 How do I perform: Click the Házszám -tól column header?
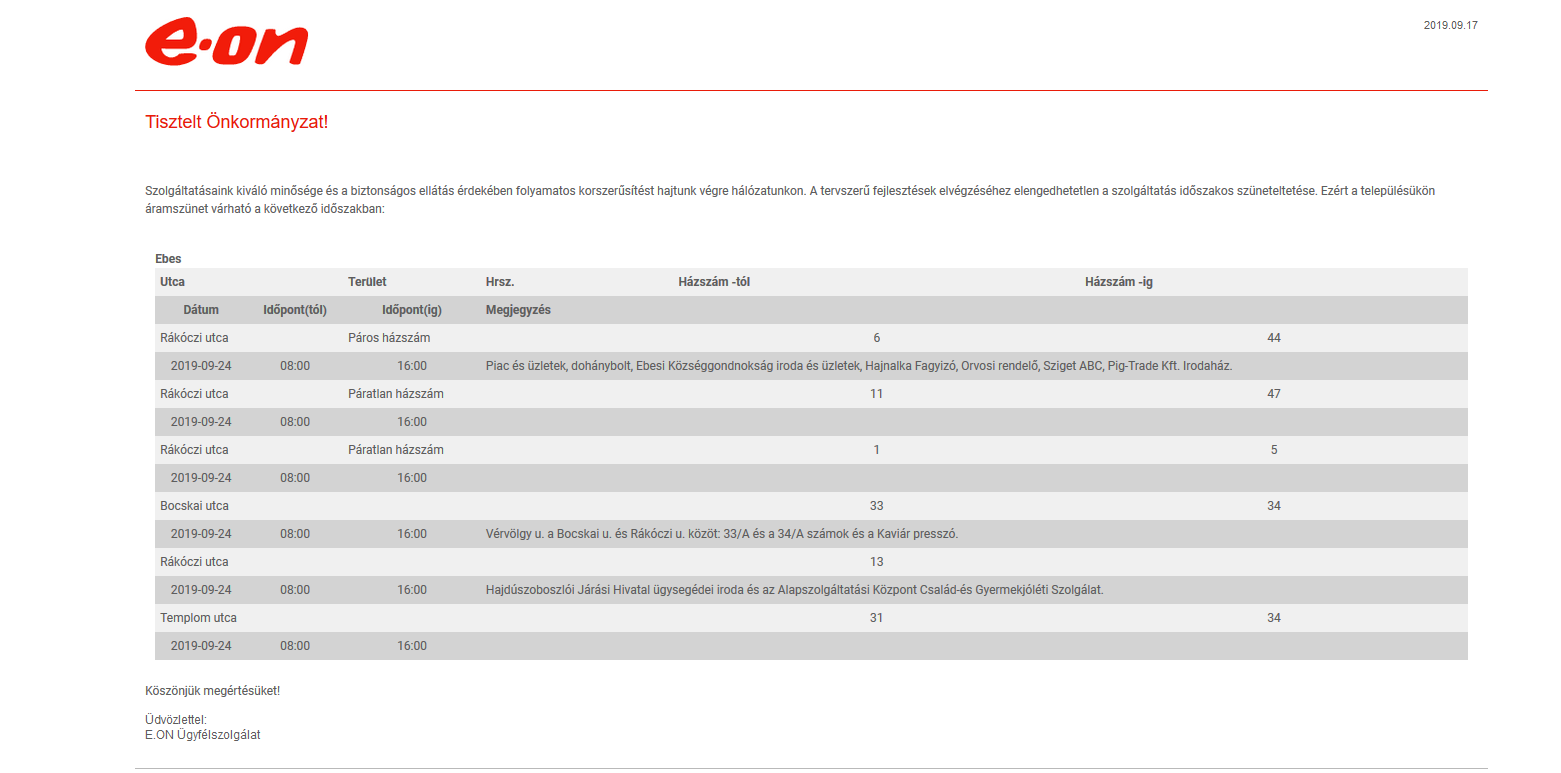(714, 282)
